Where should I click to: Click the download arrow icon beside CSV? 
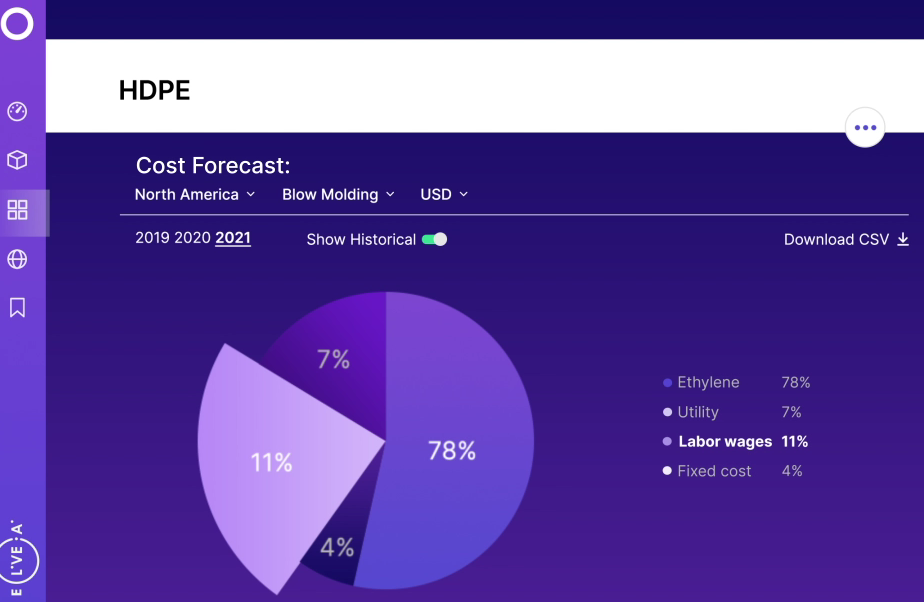pyautogui.click(x=903, y=240)
